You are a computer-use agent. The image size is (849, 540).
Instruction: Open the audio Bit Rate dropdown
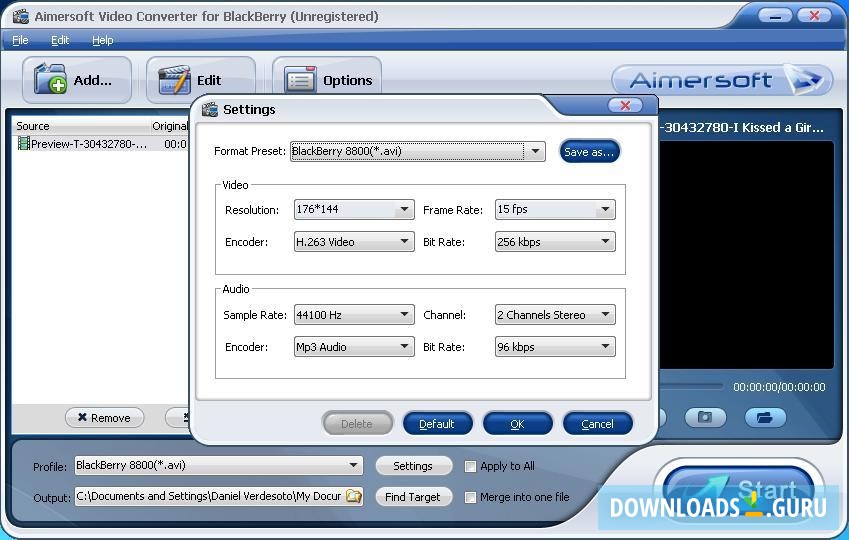[605, 347]
